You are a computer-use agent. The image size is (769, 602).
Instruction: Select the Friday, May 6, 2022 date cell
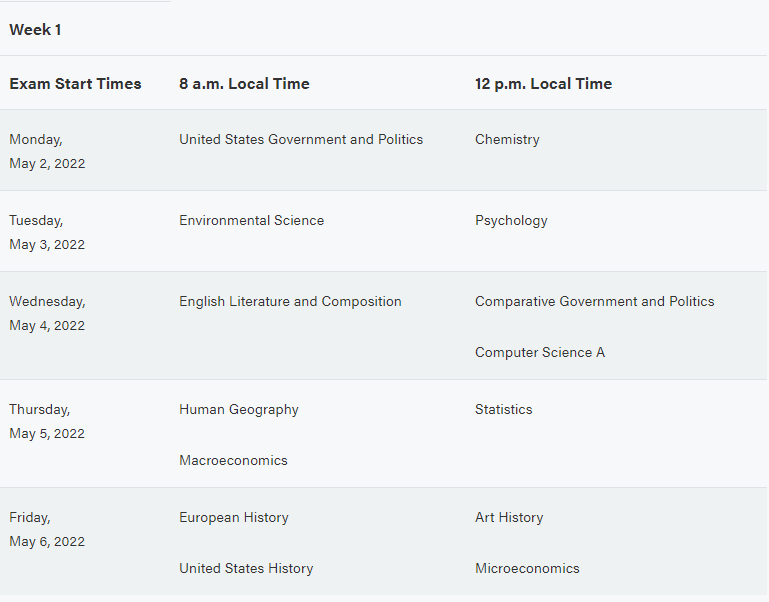click(47, 529)
